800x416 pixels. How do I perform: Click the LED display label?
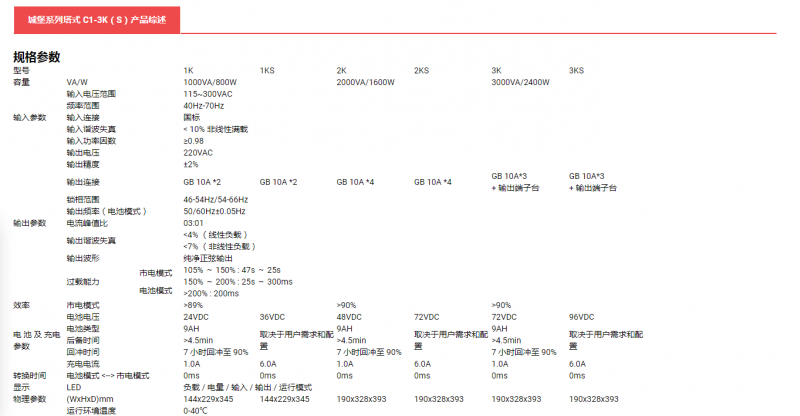tap(73, 387)
